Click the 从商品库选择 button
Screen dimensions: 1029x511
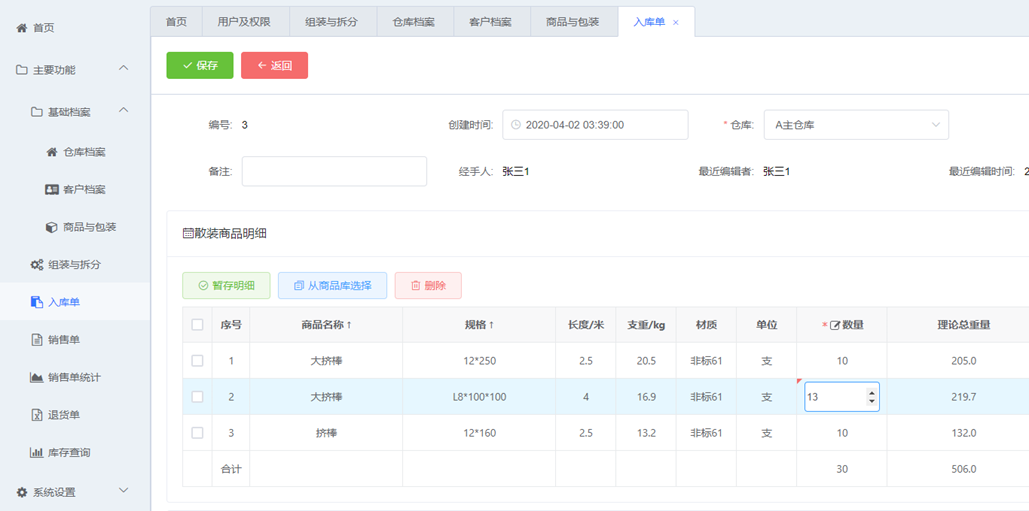(x=333, y=285)
